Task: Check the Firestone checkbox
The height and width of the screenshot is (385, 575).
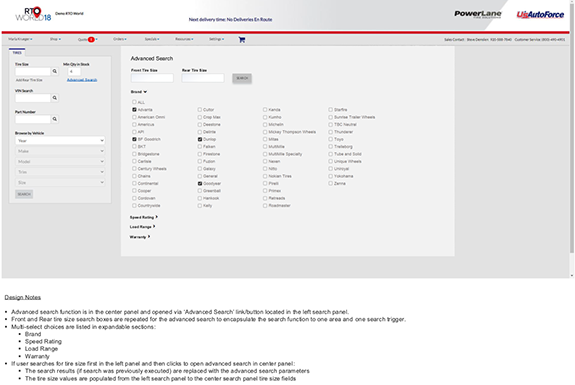Action: point(200,154)
